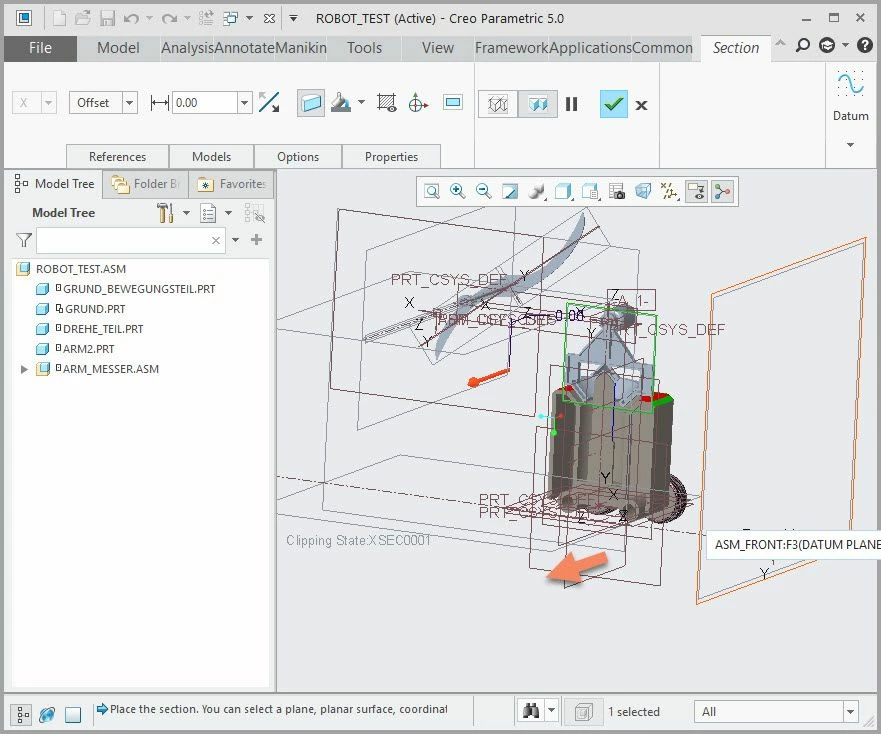Click the command search magnifier icon
Viewport: 881px width, 734px height.
click(803, 46)
